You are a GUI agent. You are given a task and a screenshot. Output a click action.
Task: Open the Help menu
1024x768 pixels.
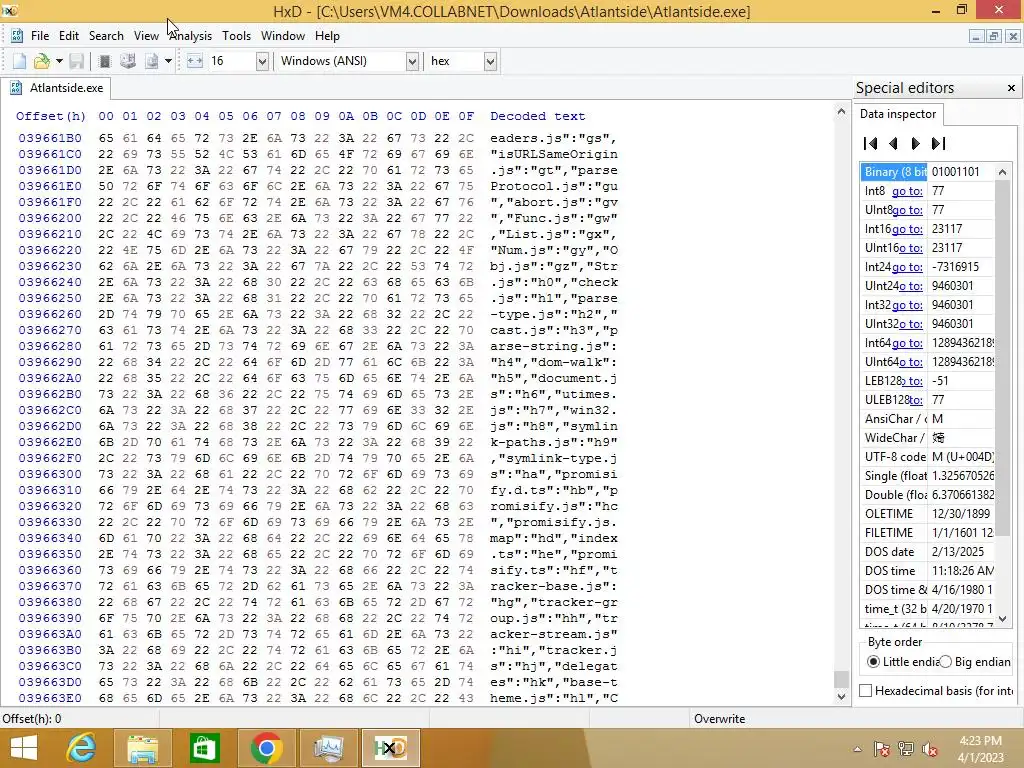327,36
